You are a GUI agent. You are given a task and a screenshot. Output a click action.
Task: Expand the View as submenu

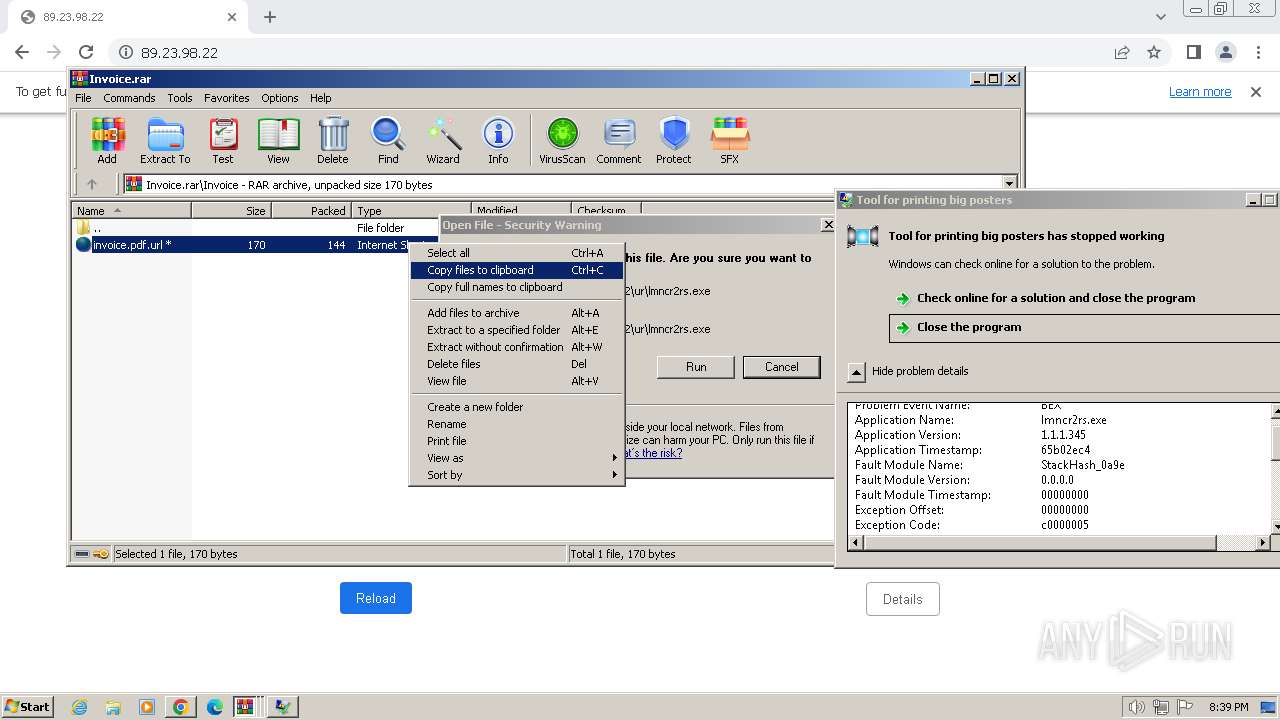pos(517,458)
